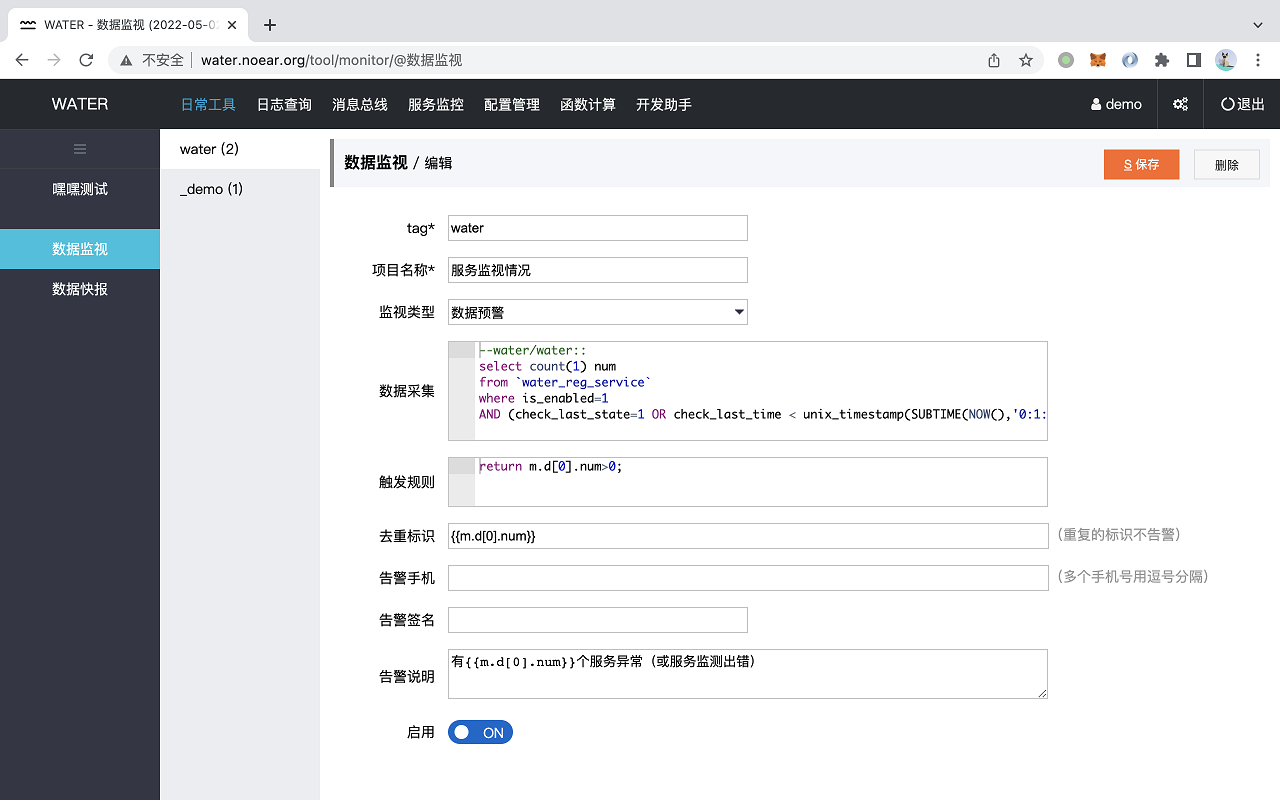Collapse sidebar with the hamburger menu icon
Screen dimensions: 1280x800
coord(80,149)
